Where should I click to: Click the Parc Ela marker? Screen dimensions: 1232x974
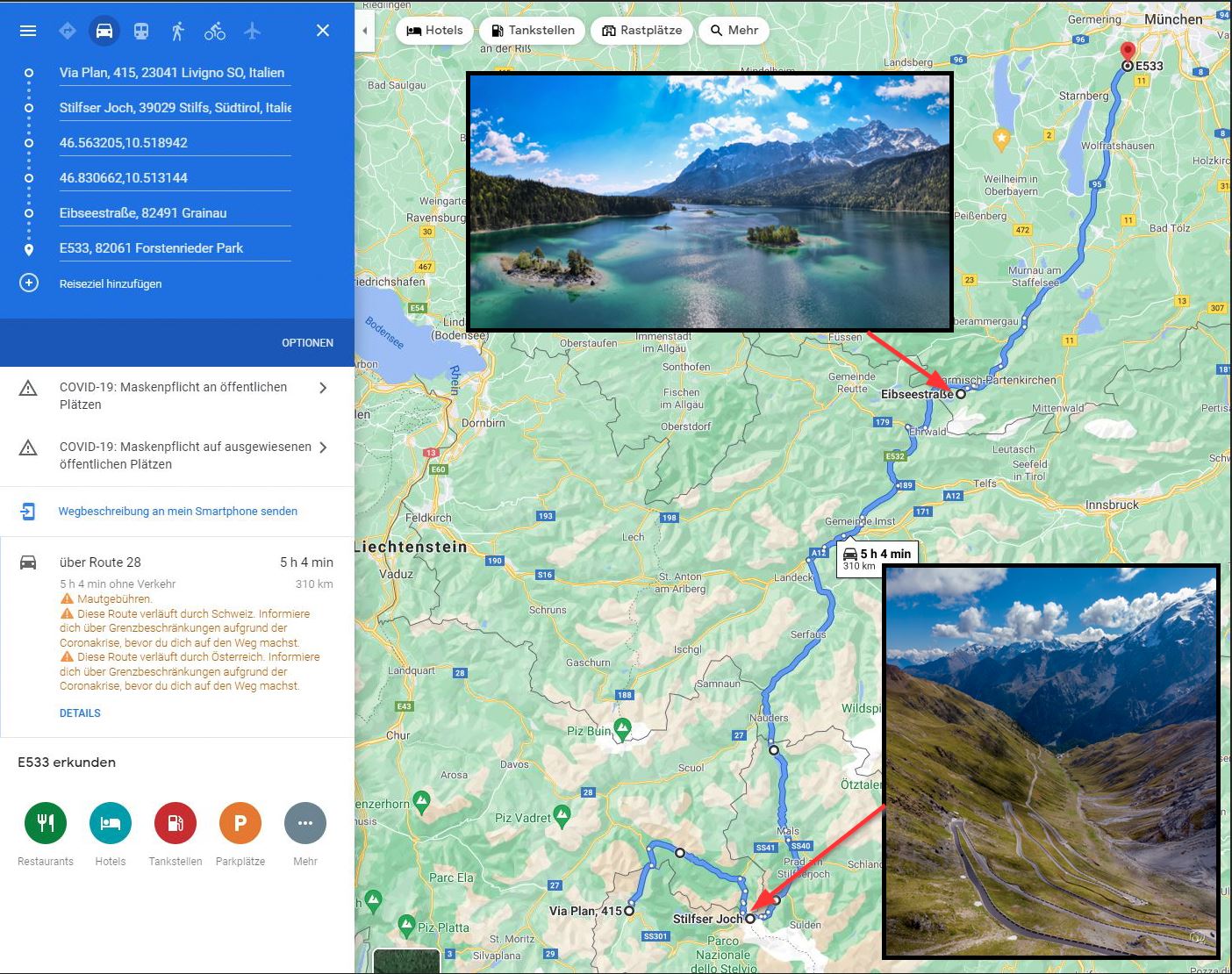pyautogui.click(x=451, y=877)
